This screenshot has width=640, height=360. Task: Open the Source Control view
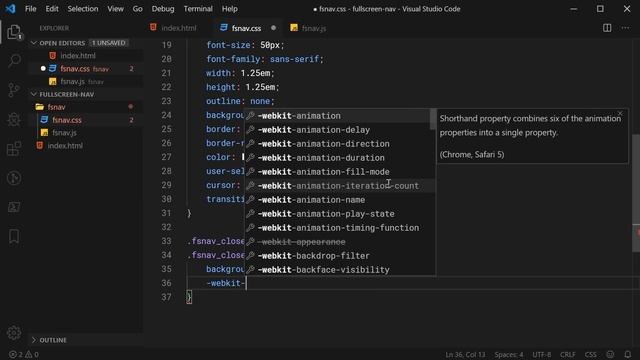tap(14, 90)
